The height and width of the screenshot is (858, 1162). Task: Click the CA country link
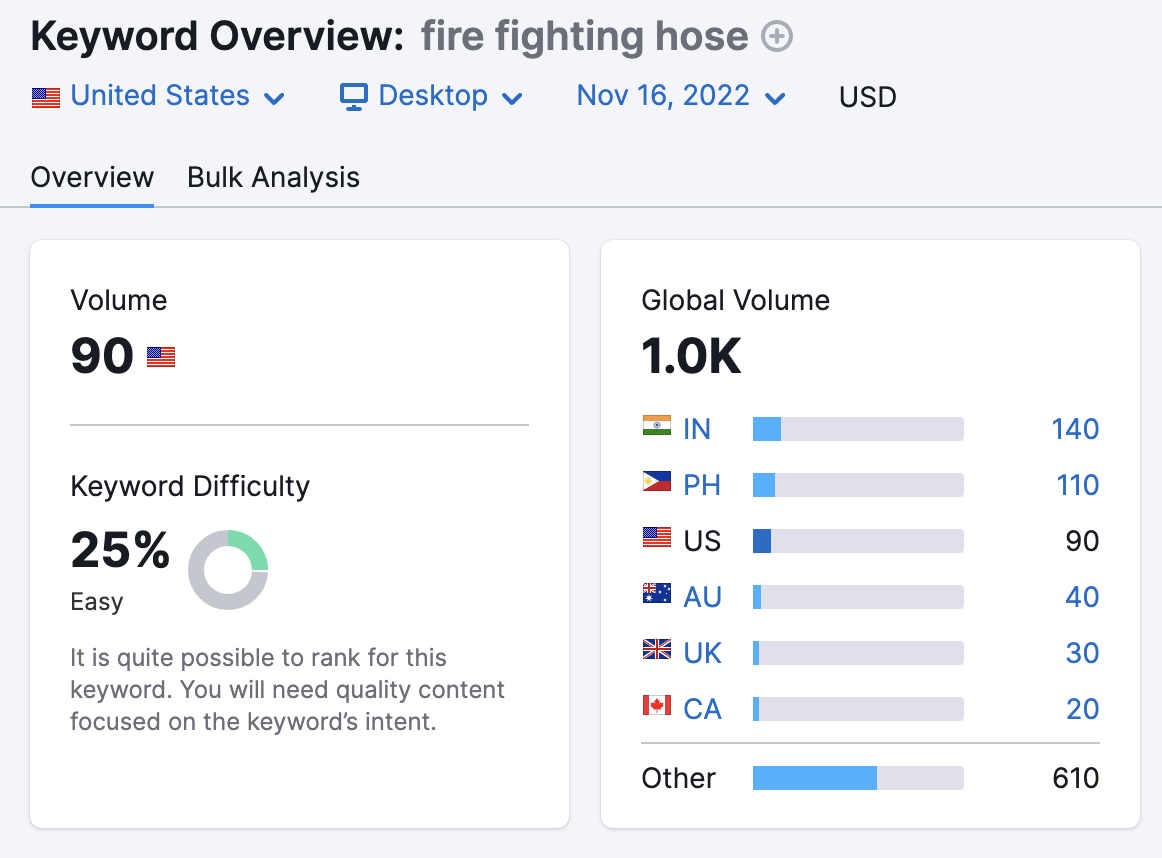[x=702, y=709]
